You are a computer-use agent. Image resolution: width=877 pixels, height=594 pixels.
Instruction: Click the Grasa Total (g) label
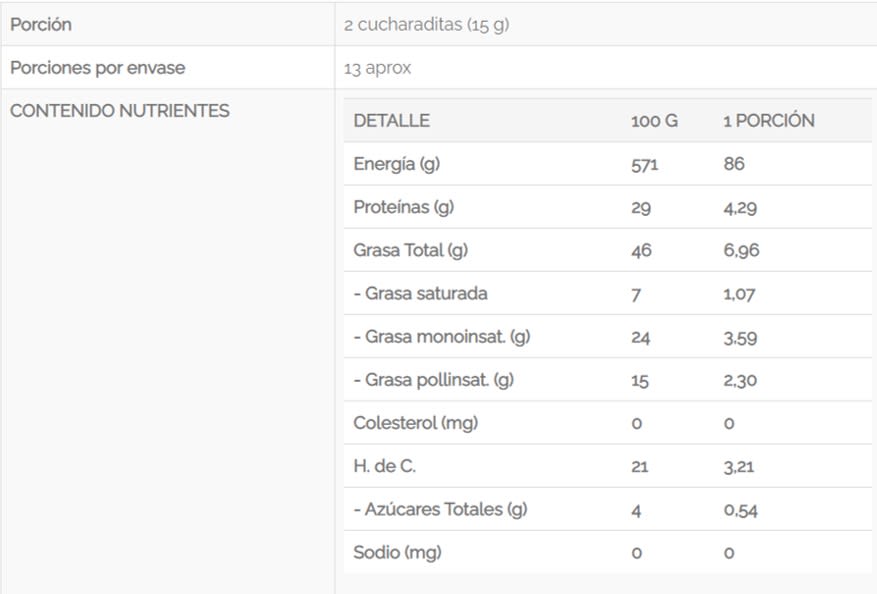click(411, 250)
